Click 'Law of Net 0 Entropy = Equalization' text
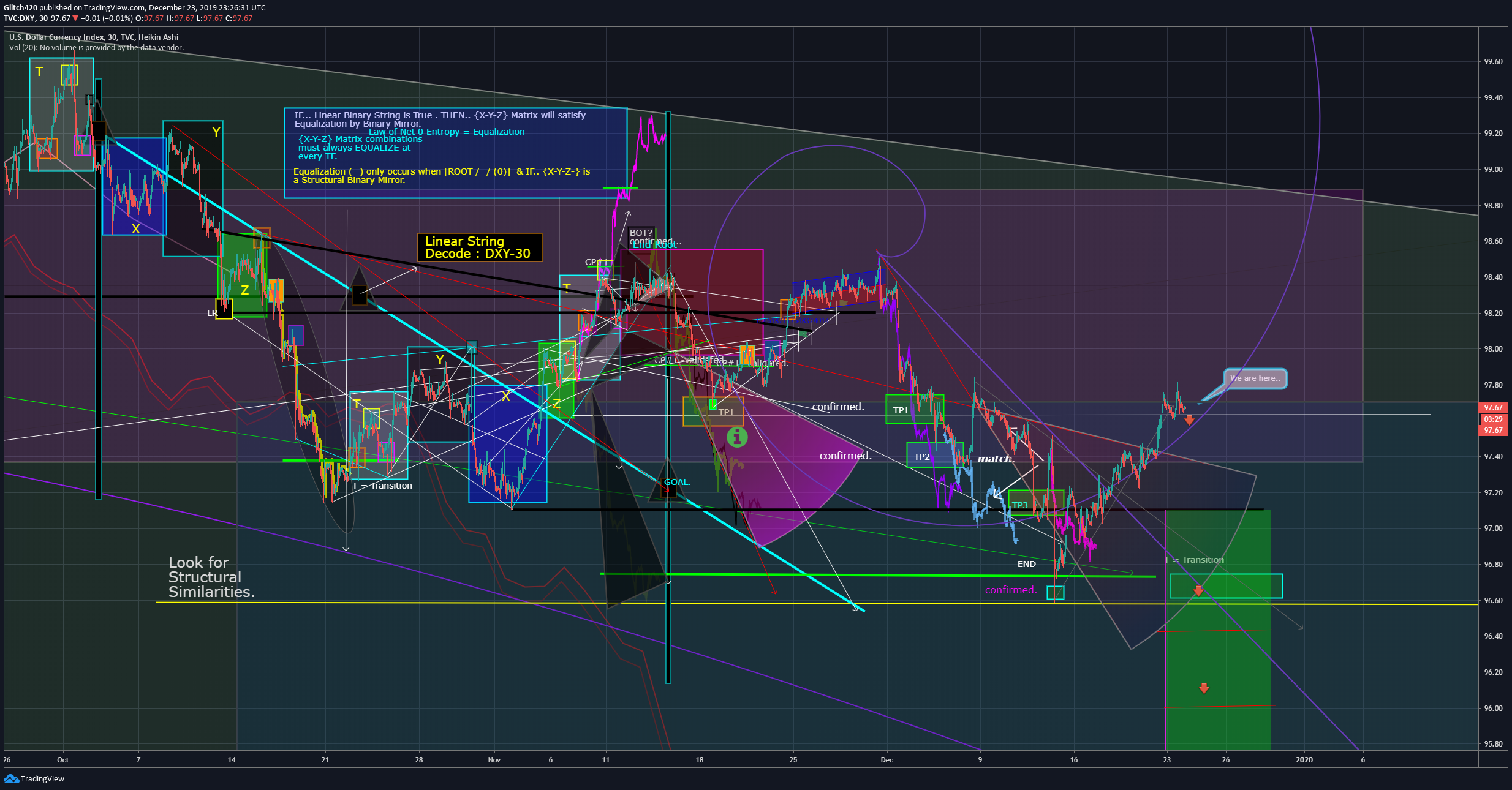Viewport: 1512px width, 790px height. [x=447, y=132]
